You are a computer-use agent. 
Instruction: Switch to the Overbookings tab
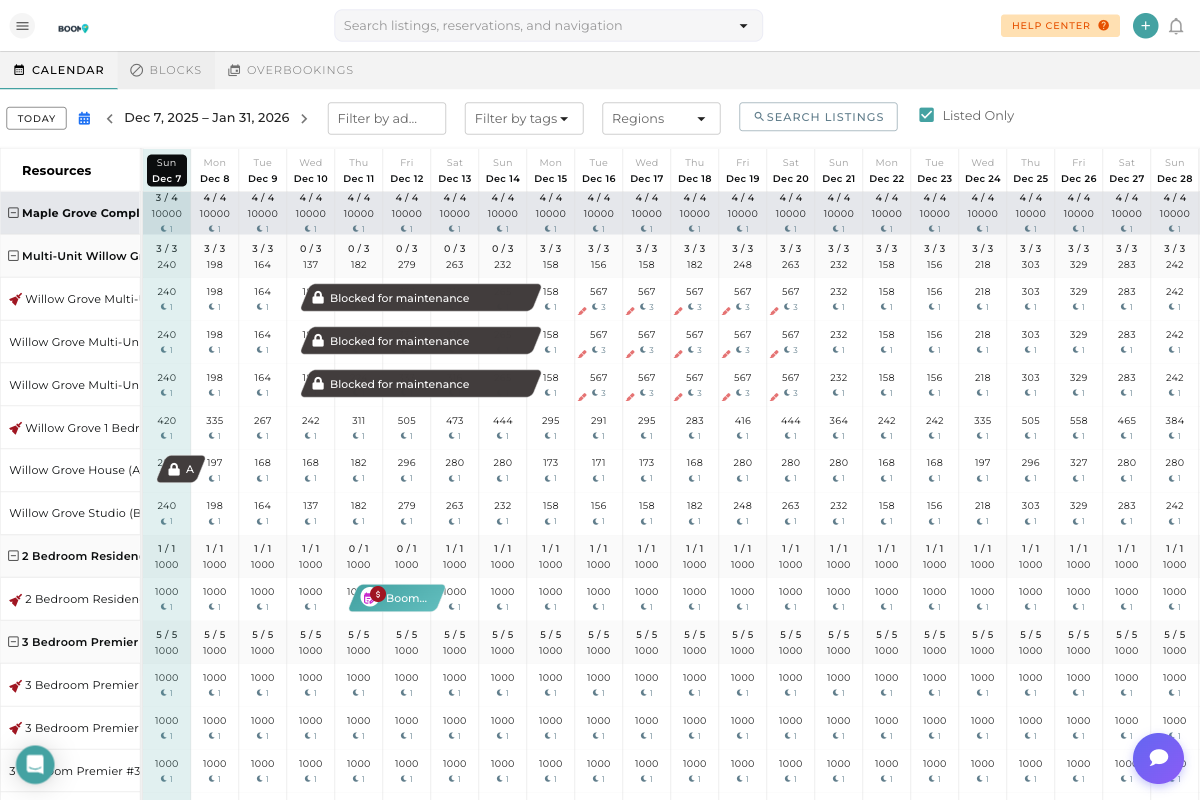[290, 70]
